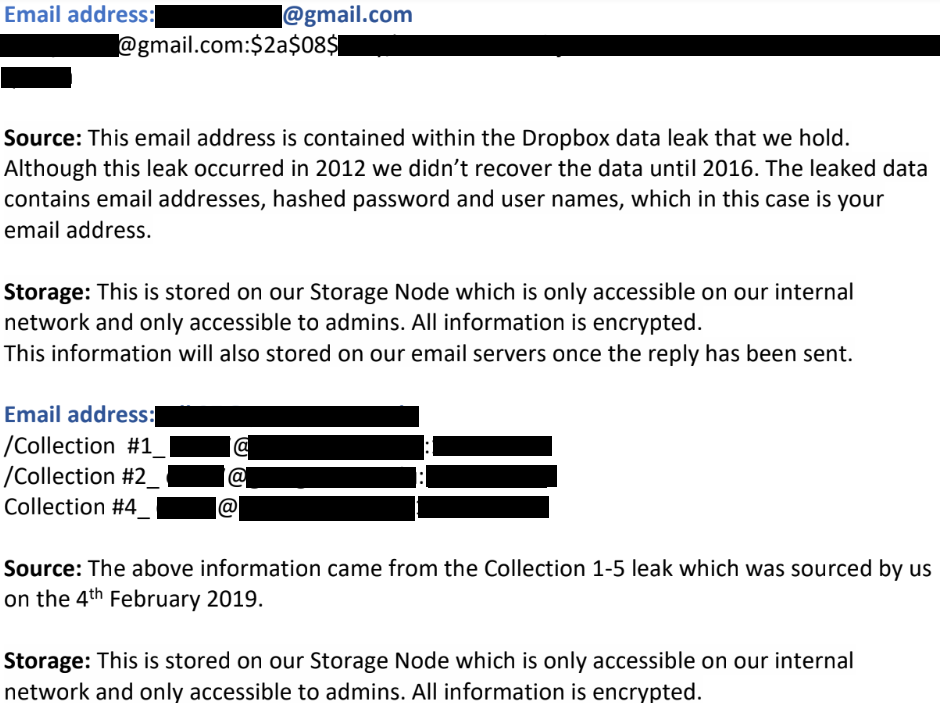Click the "Collection #4_" entry
The height and width of the screenshot is (703, 940).
pyautogui.click(x=77, y=507)
